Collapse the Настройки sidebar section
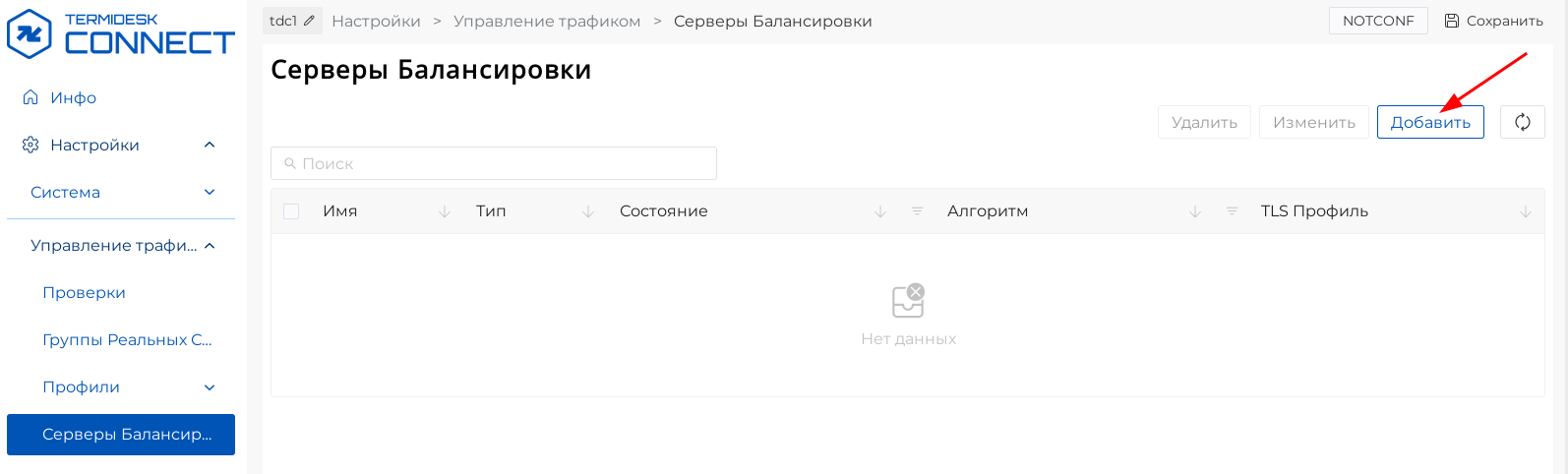The height and width of the screenshot is (474, 1568). [x=209, y=146]
